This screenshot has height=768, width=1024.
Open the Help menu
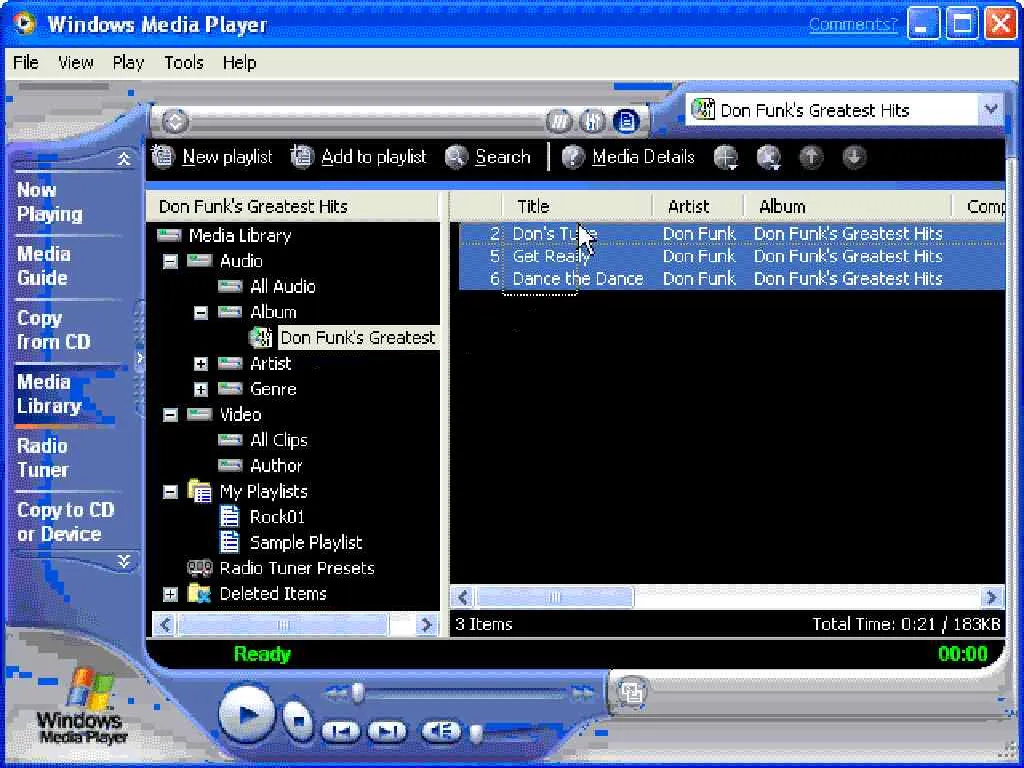[x=239, y=63]
